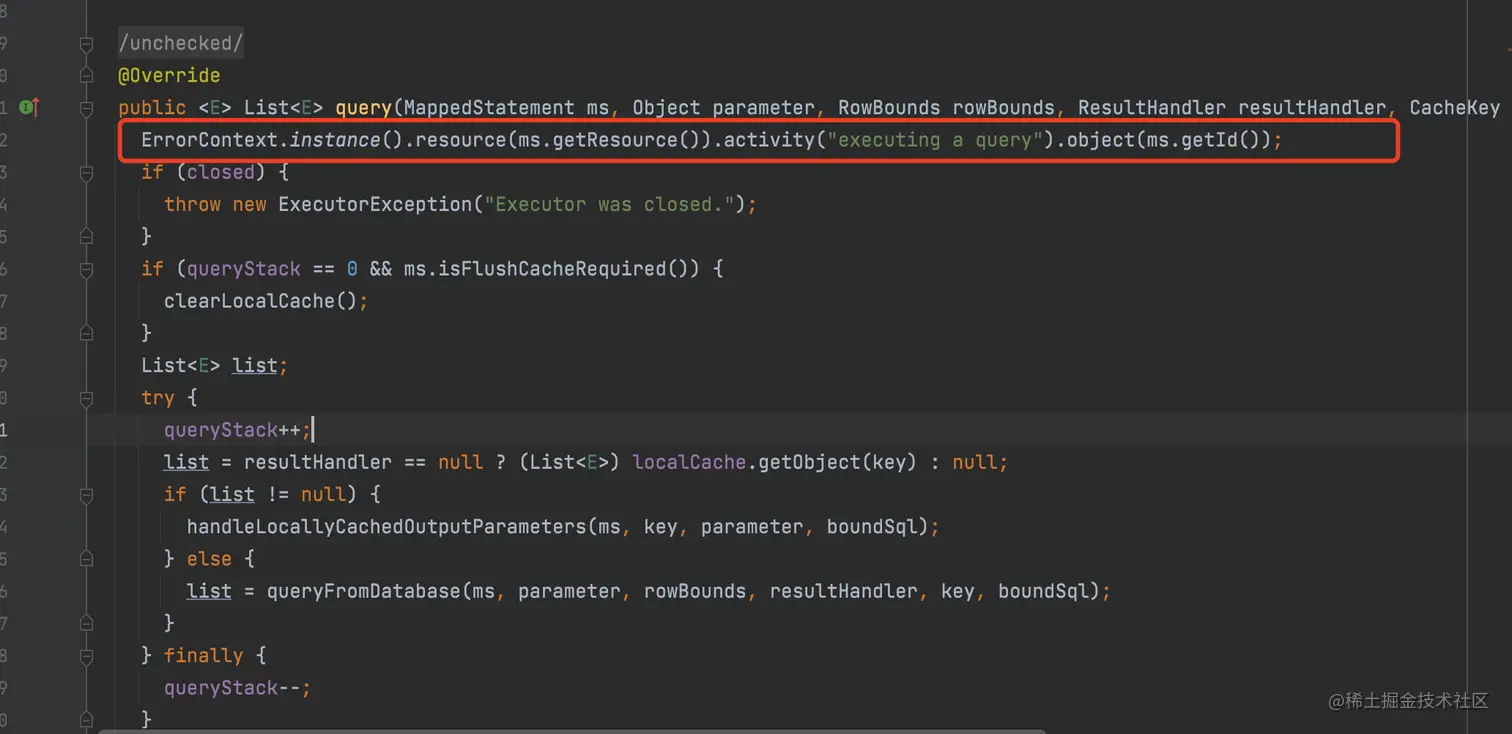Click 'closed' inside the if condition
Screen dimensions: 1512x734
[221, 172]
